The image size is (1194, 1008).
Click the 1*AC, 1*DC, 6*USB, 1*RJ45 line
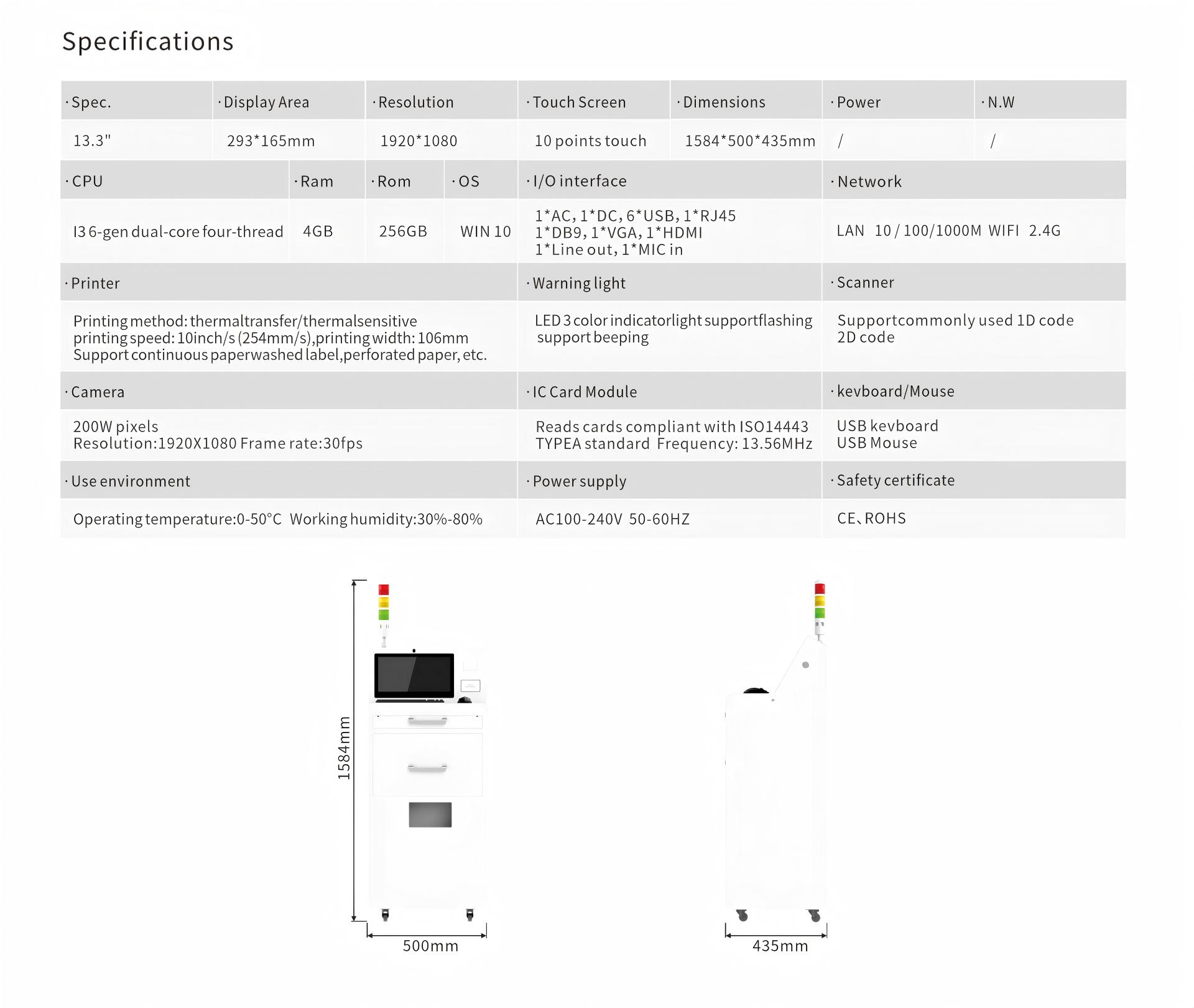click(636, 216)
